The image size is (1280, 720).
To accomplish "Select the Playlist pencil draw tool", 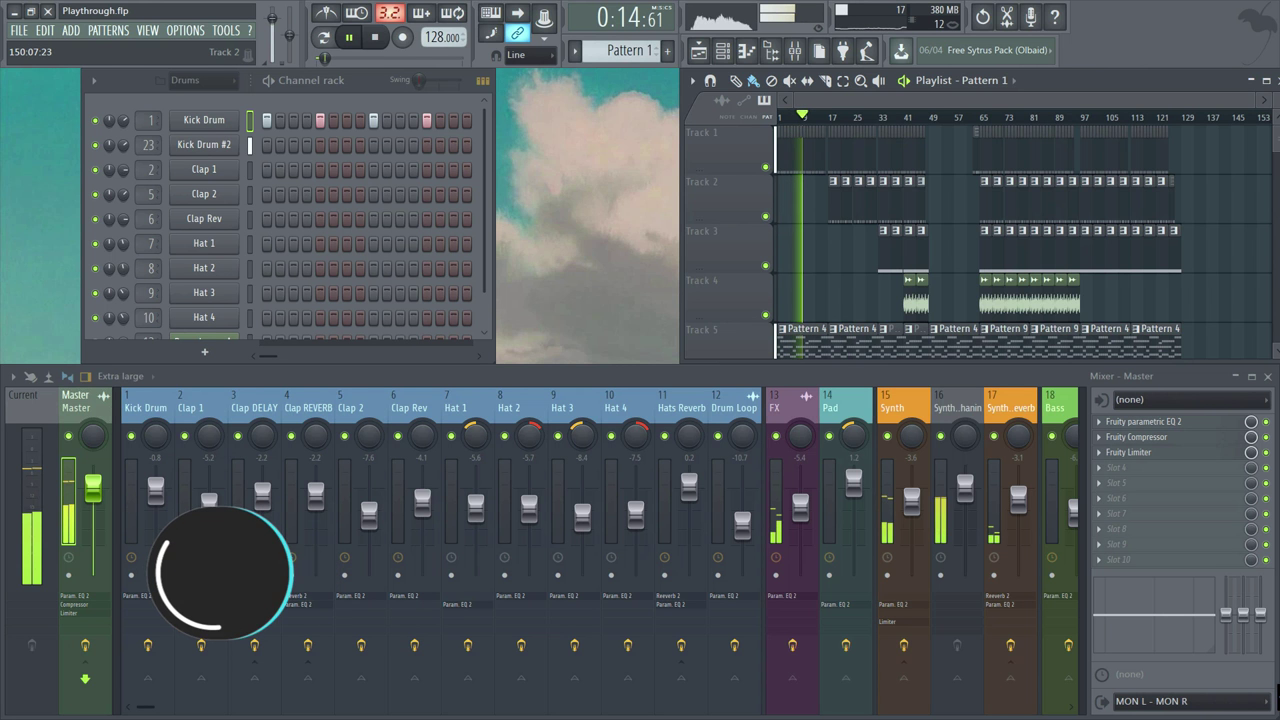I will point(736,82).
